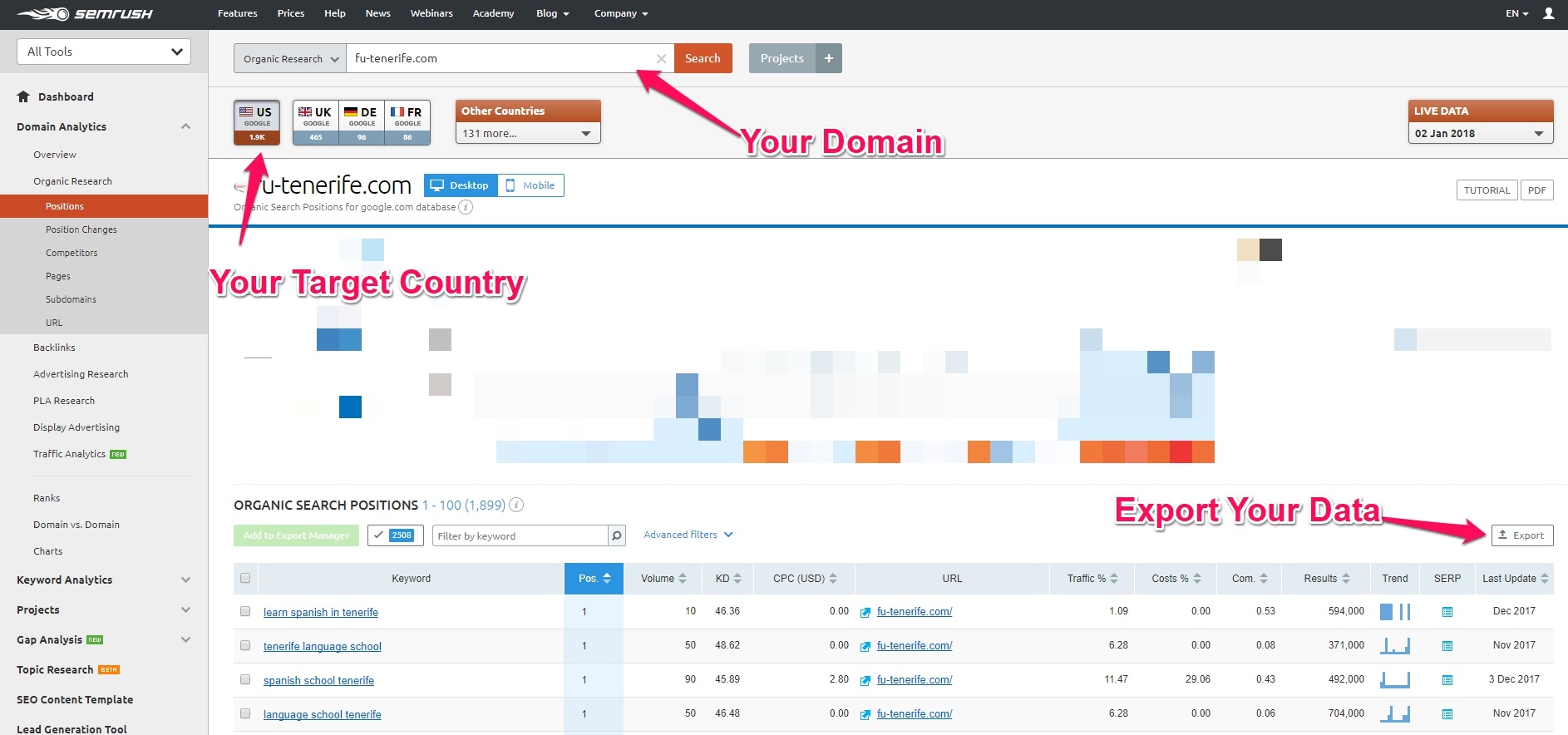Open the Organic Research report selector

(290, 58)
